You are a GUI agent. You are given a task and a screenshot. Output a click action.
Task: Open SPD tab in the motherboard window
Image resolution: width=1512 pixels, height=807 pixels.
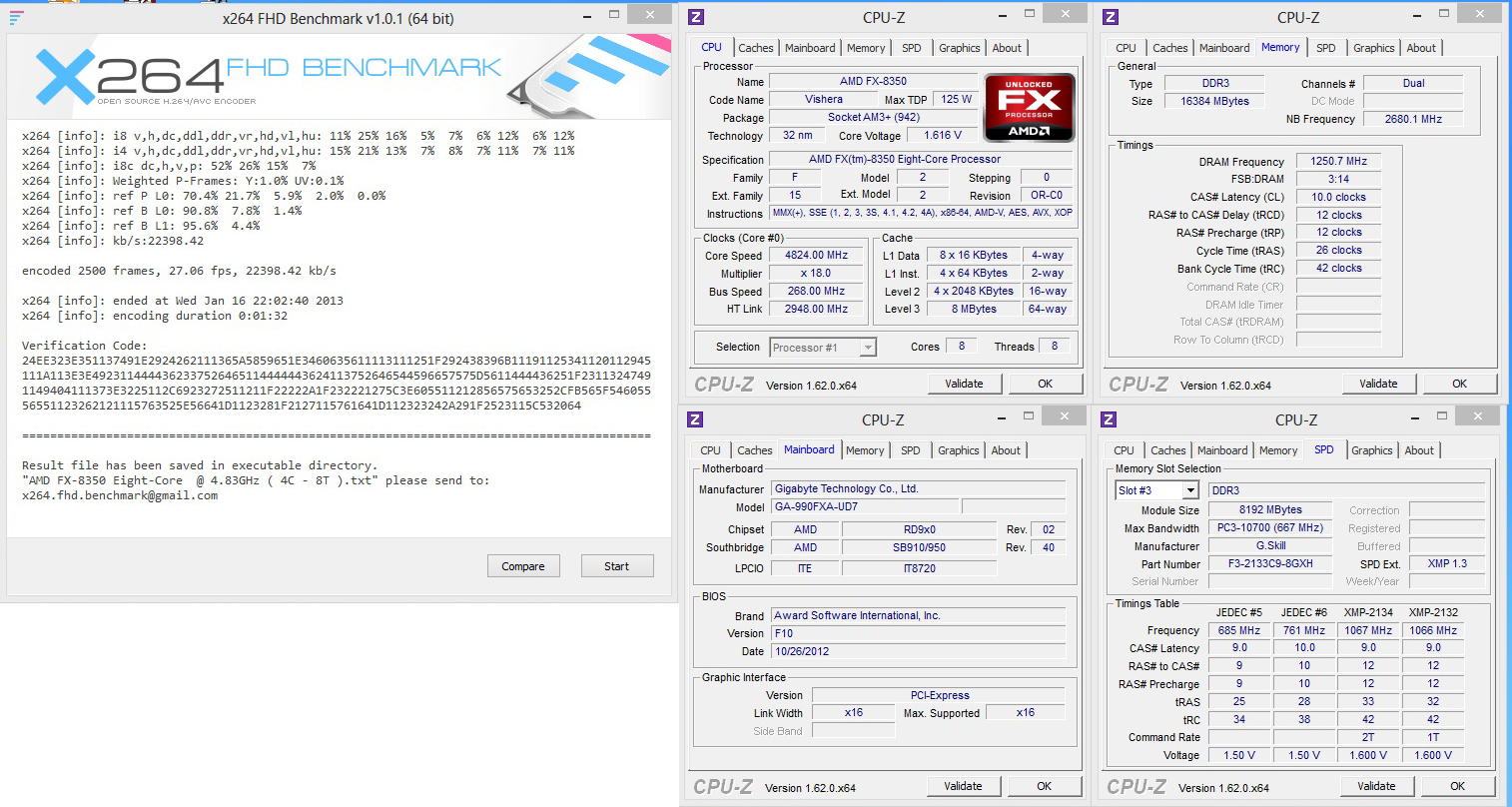(911, 450)
